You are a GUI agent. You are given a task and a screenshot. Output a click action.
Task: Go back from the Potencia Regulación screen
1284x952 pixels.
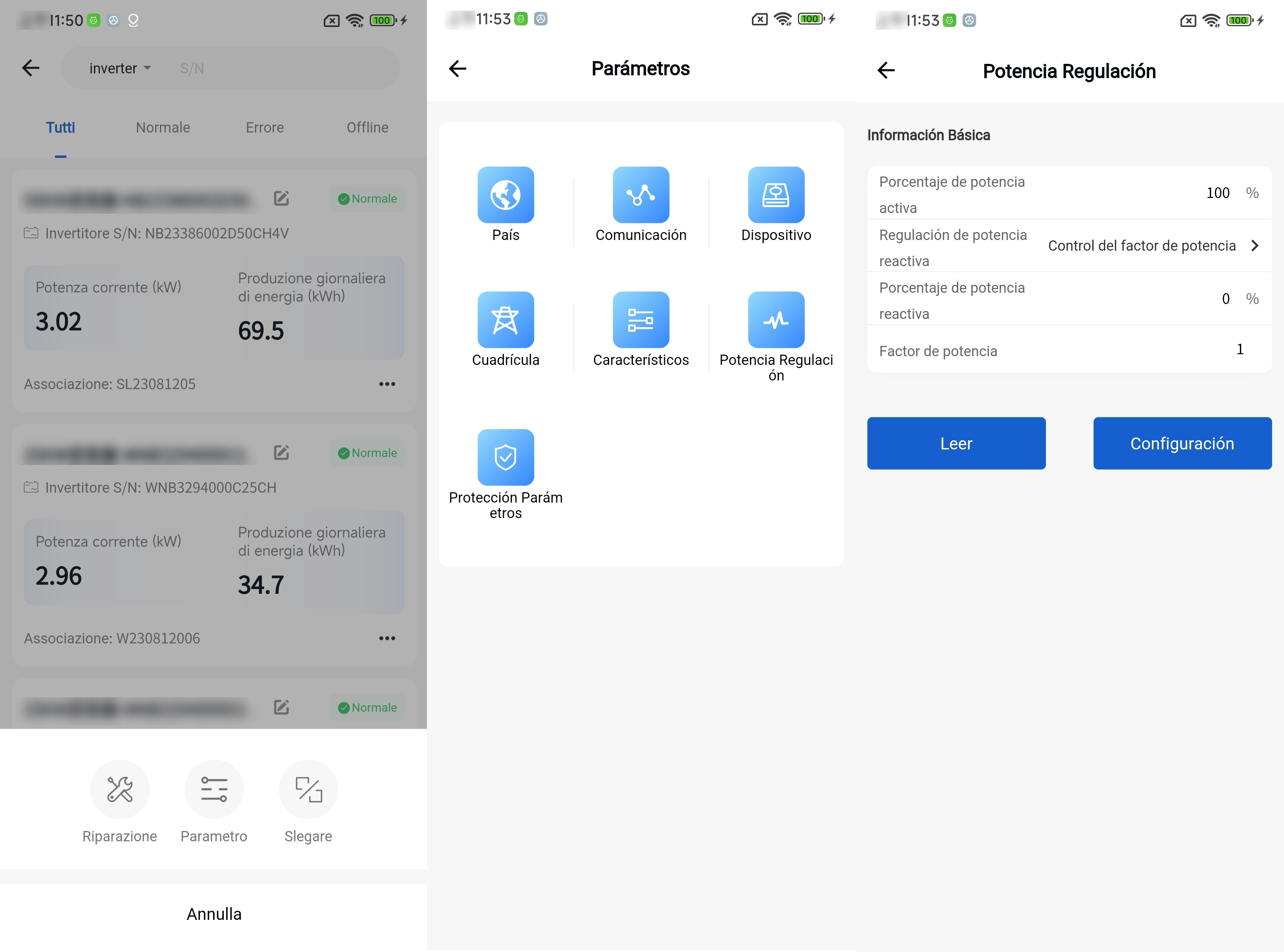coord(886,70)
